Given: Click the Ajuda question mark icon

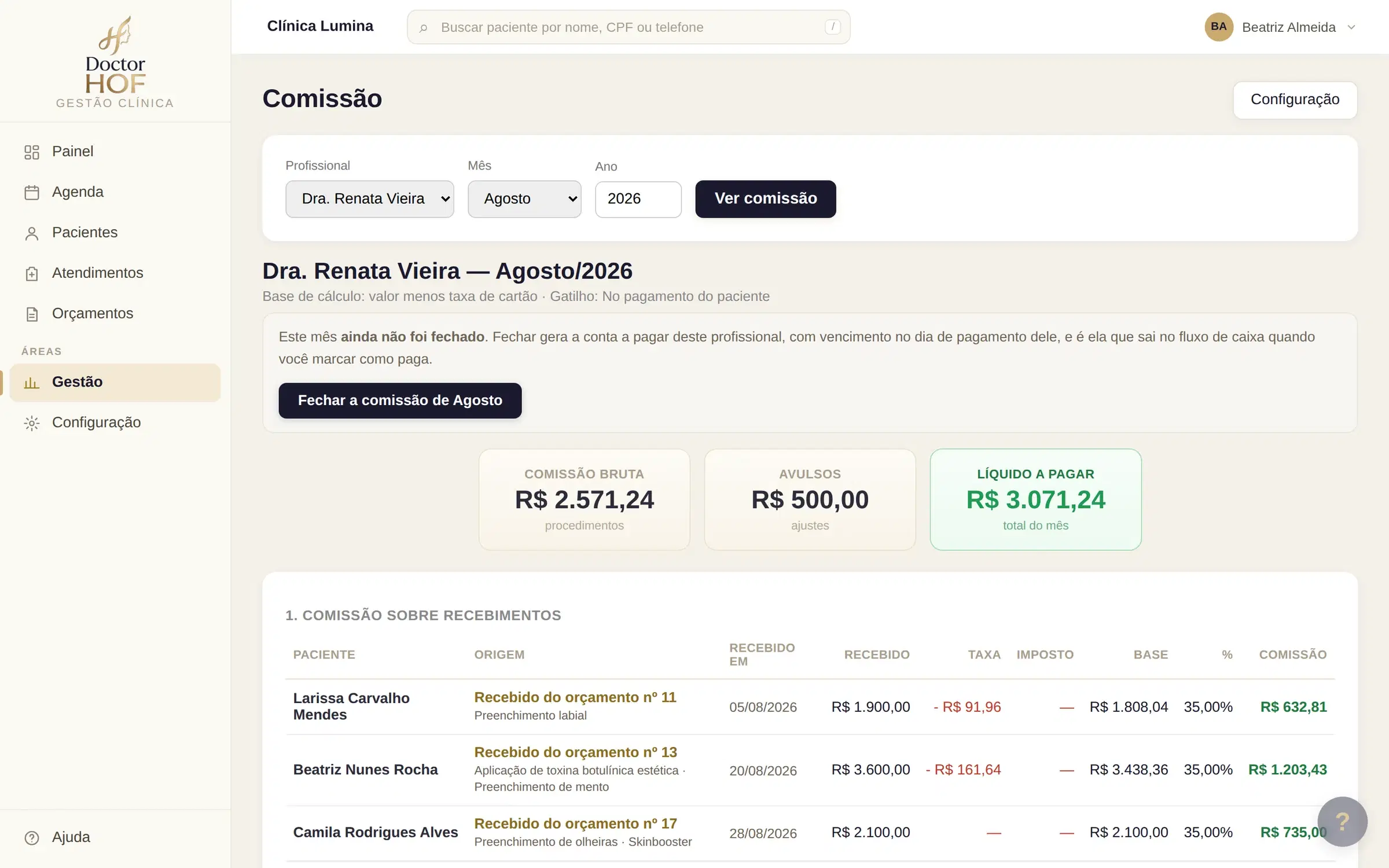Looking at the screenshot, I should point(32,837).
